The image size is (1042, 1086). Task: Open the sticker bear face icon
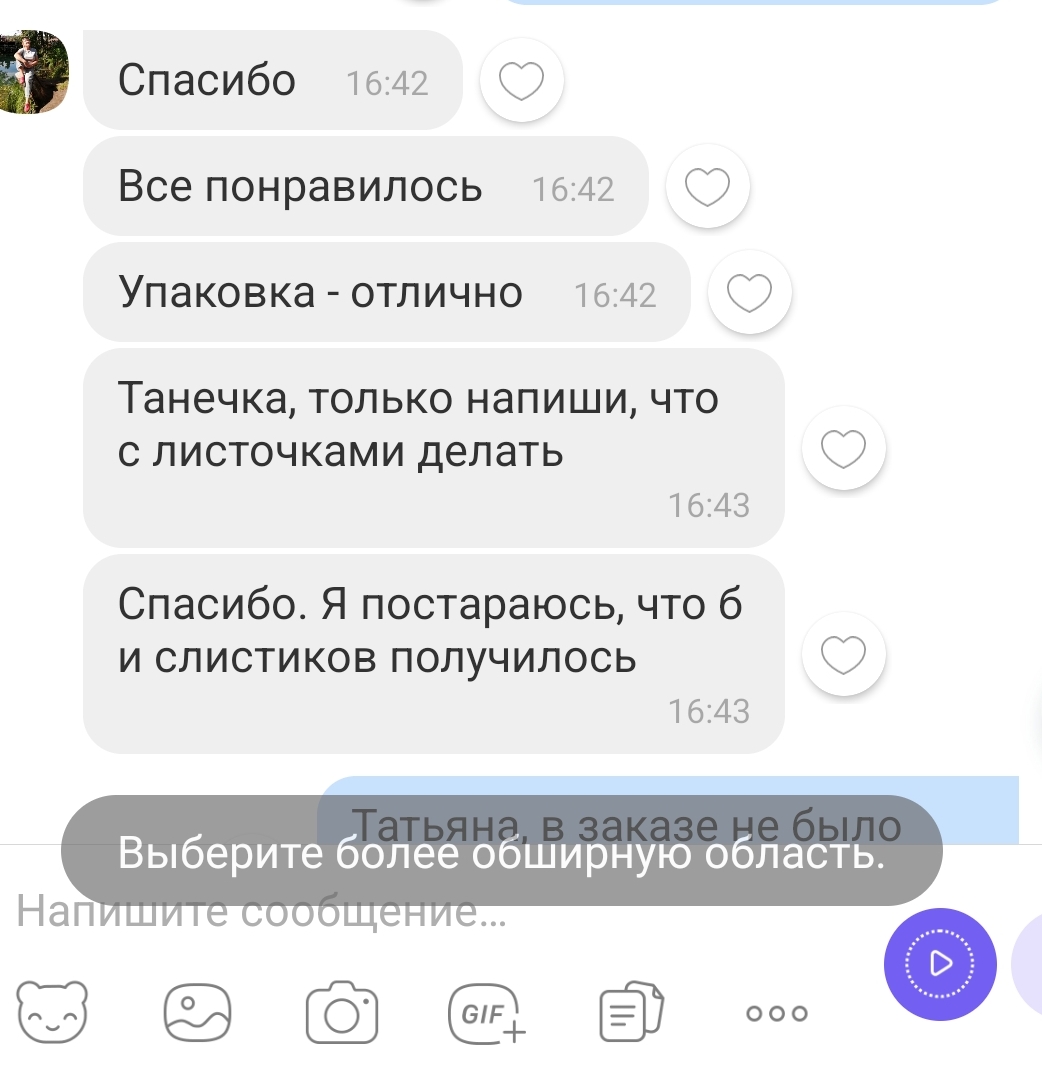click(x=52, y=1012)
